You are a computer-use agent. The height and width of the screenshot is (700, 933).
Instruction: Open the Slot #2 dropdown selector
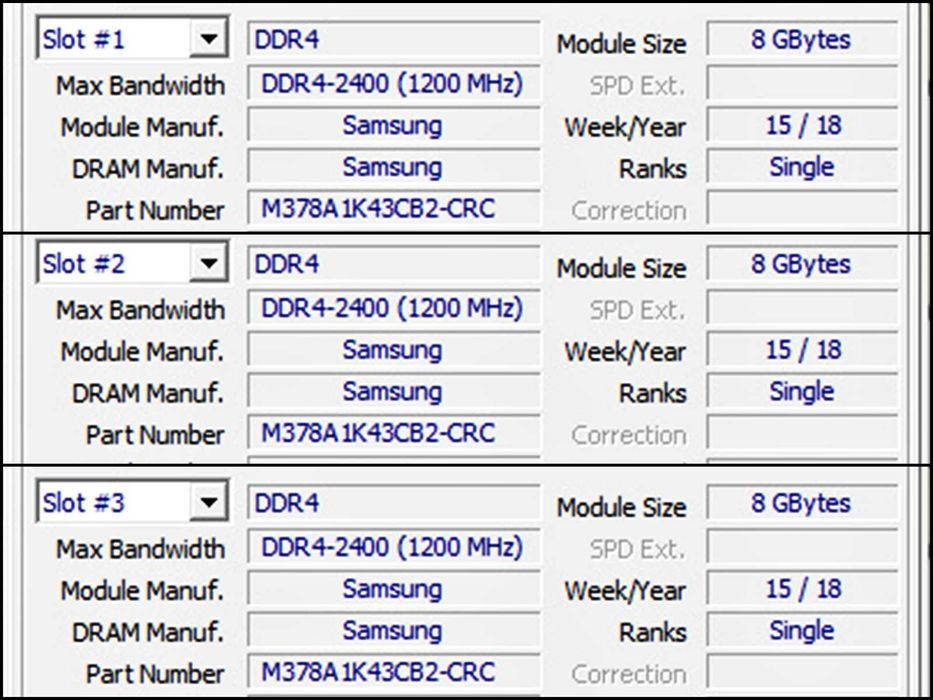click(x=132, y=262)
